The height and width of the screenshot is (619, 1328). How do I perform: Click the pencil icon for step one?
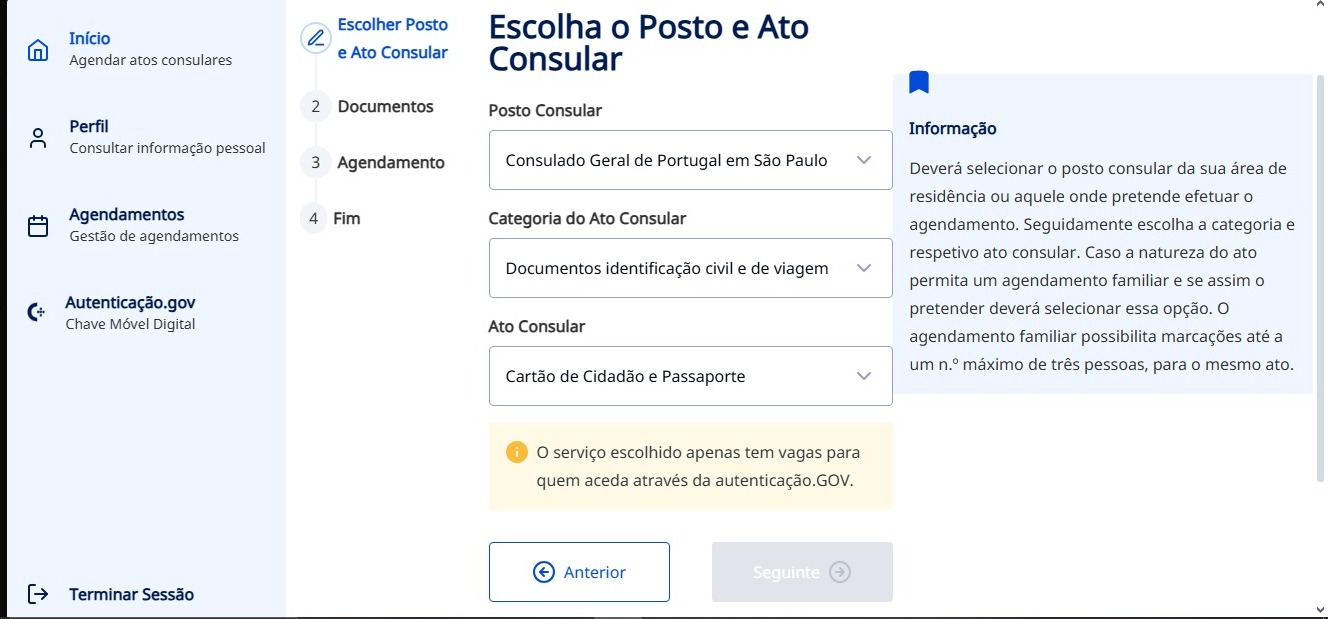tap(316, 39)
